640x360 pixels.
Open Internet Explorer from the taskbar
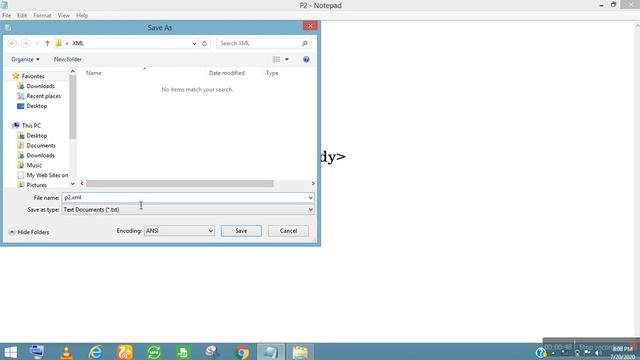pyautogui.click(x=96, y=352)
